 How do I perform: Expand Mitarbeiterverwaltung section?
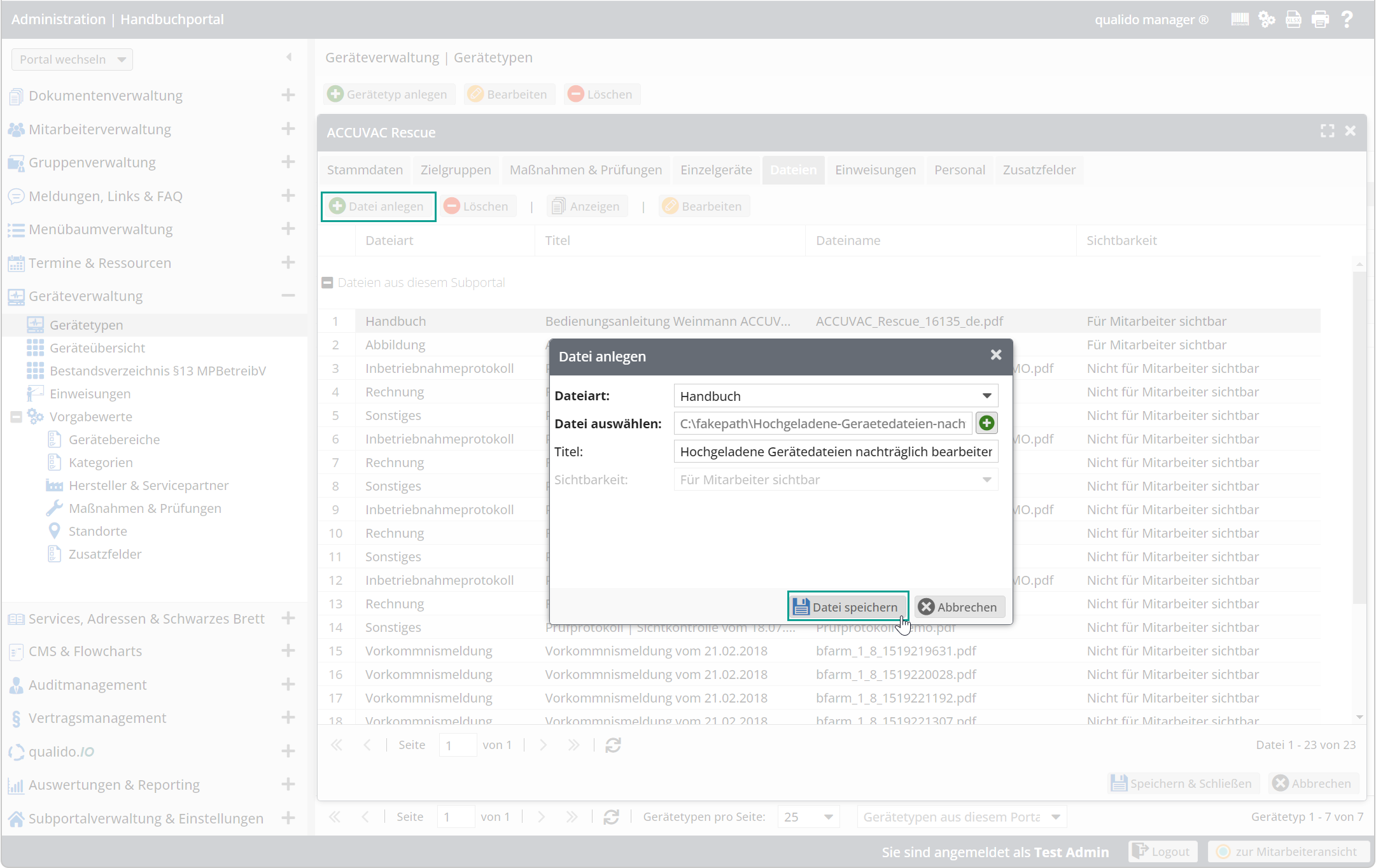(288, 129)
